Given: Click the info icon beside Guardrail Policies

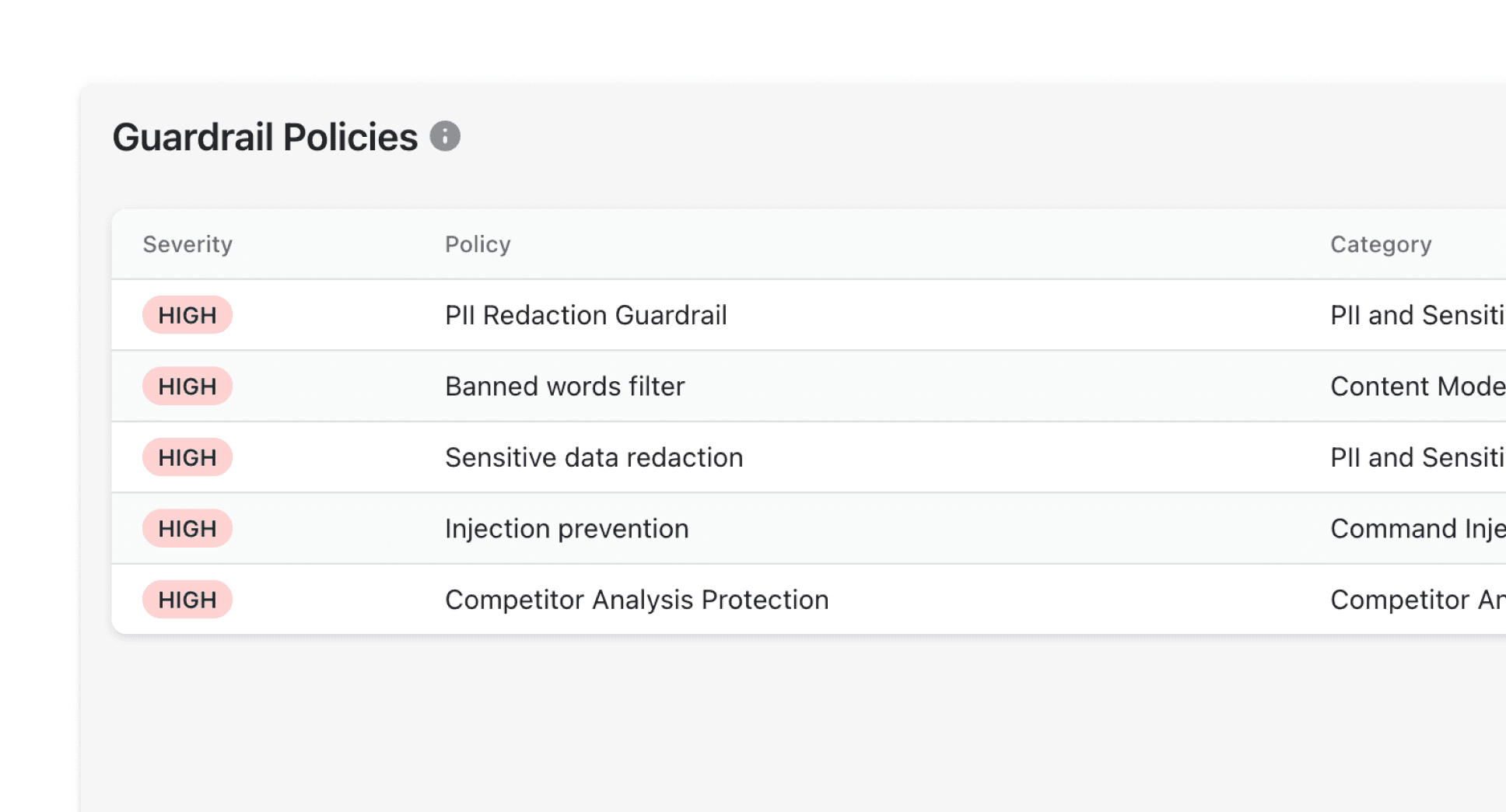Looking at the screenshot, I should tap(445, 136).
